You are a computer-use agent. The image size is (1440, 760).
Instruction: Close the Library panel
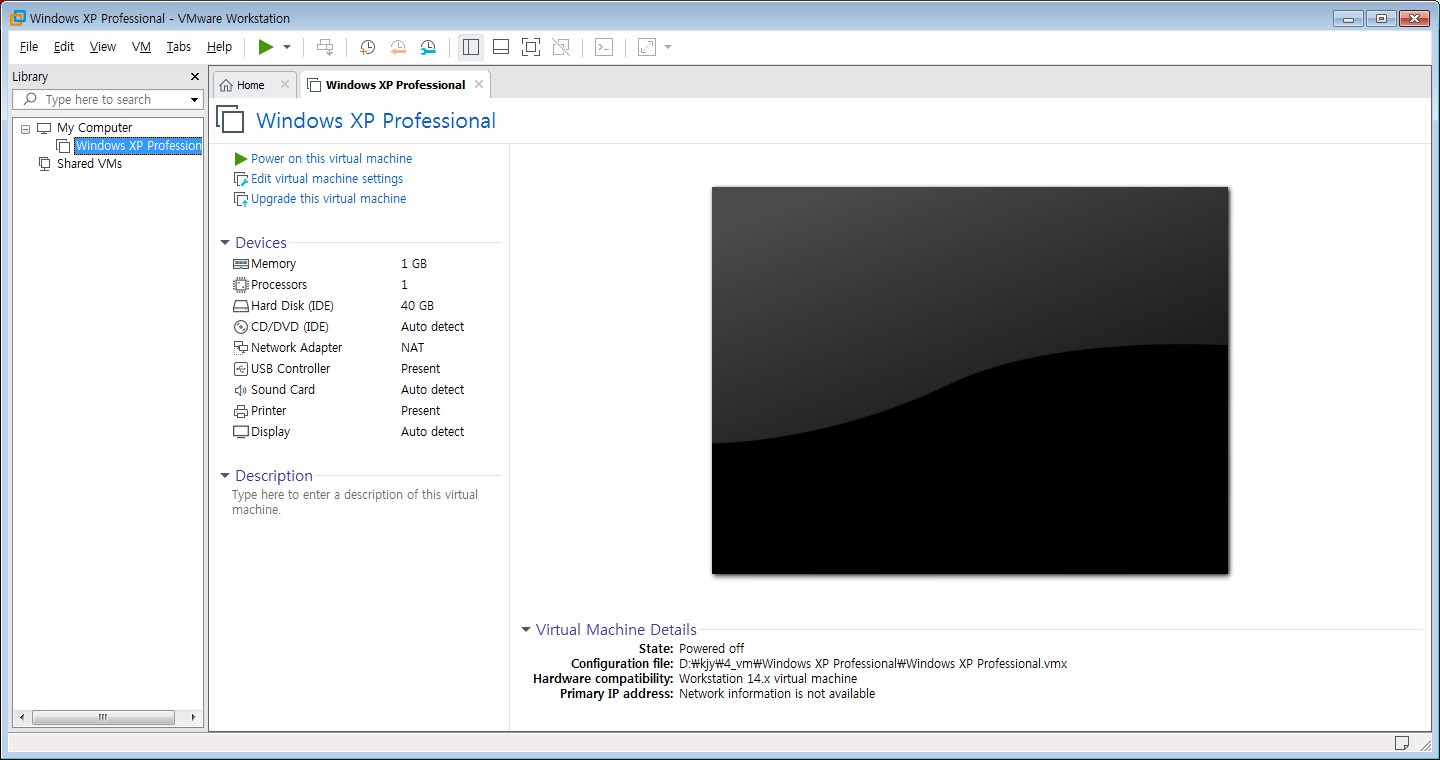tap(195, 77)
